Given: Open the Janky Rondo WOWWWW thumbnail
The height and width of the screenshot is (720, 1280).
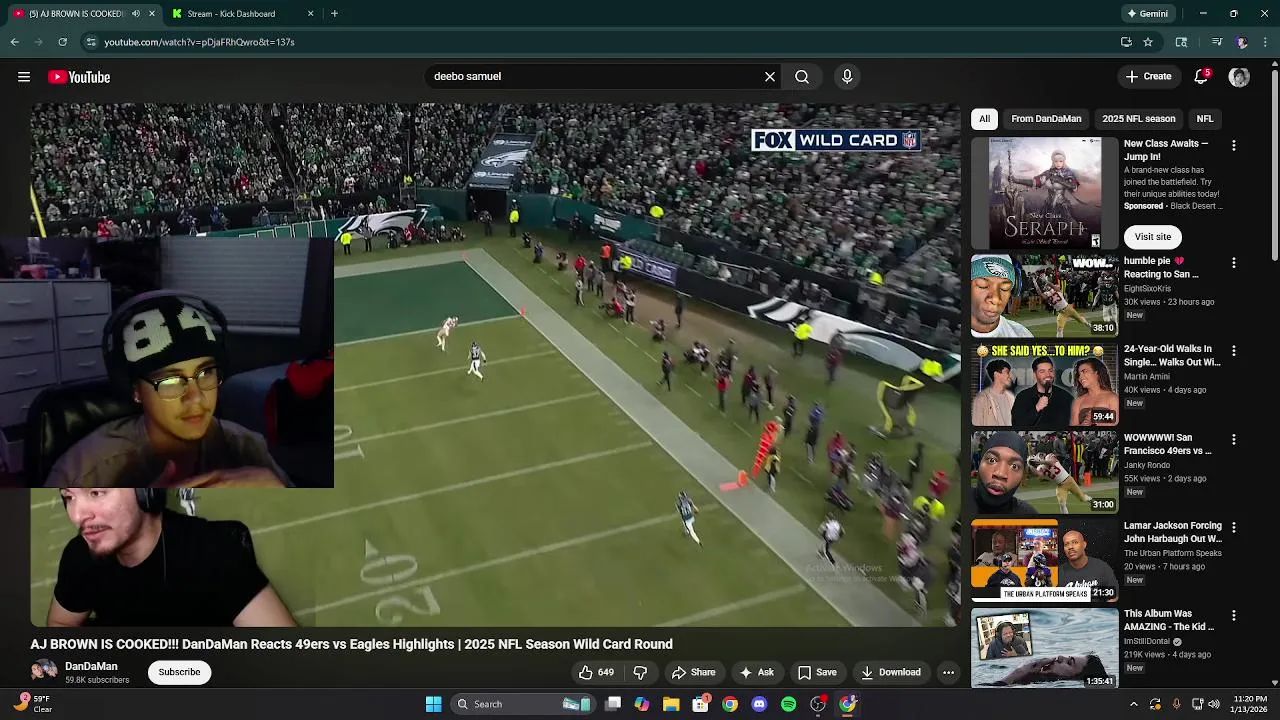Looking at the screenshot, I should [x=1045, y=472].
